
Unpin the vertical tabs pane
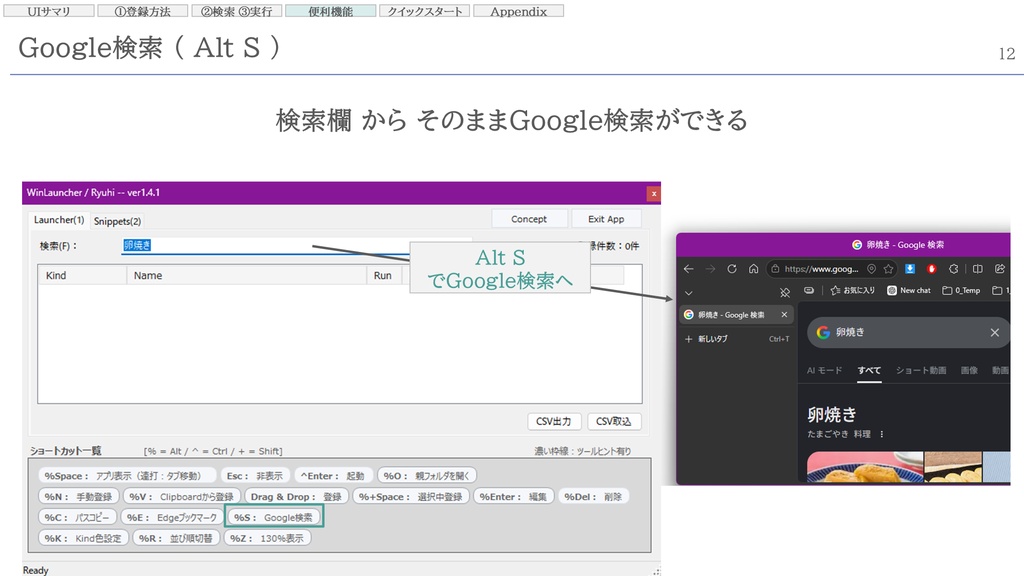pyautogui.click(x=785, y=292)
